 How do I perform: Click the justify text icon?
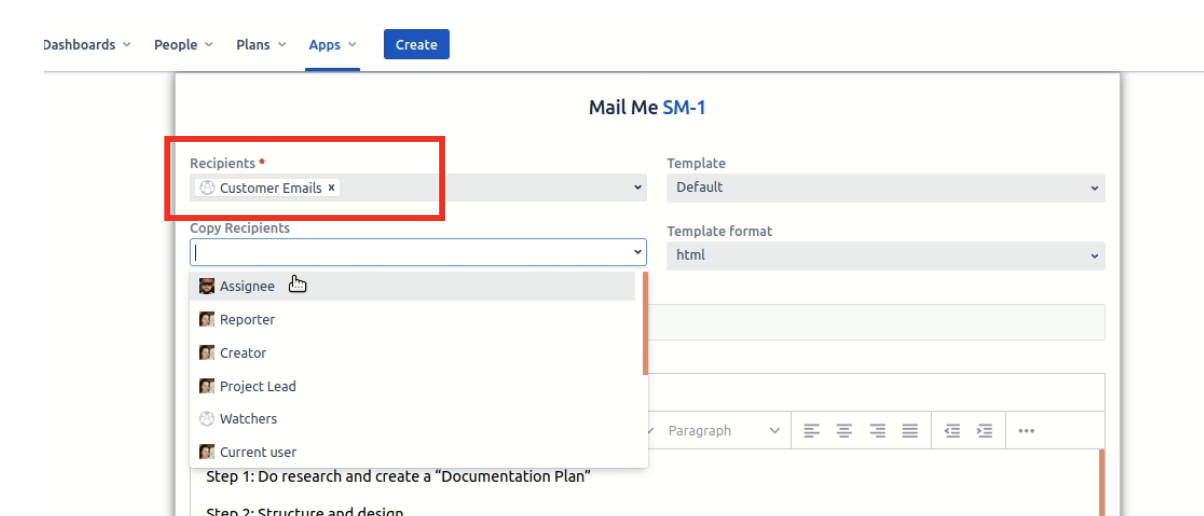(x=910, y=431)
